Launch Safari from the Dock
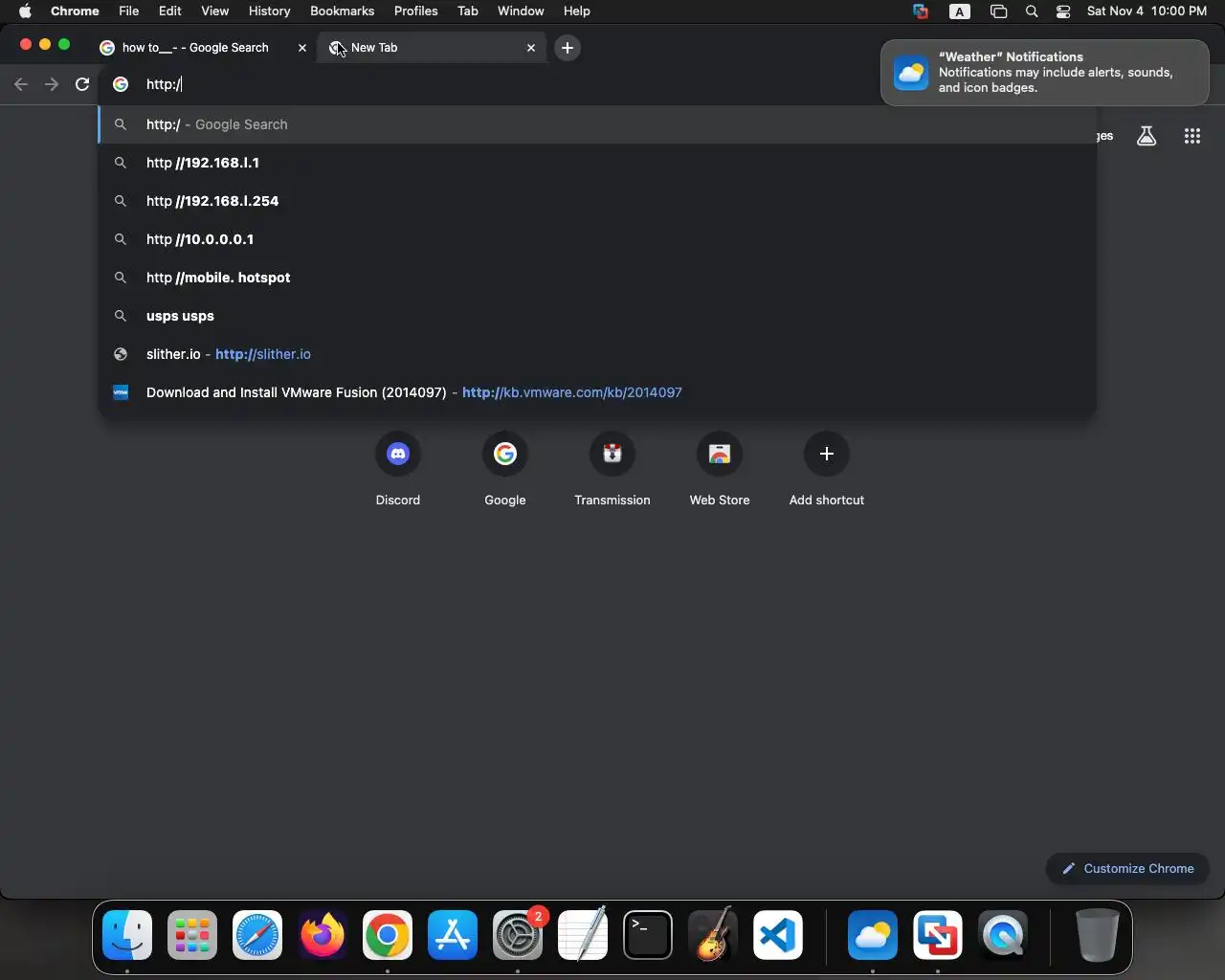 pyautogui.click(x=257, y=935)
